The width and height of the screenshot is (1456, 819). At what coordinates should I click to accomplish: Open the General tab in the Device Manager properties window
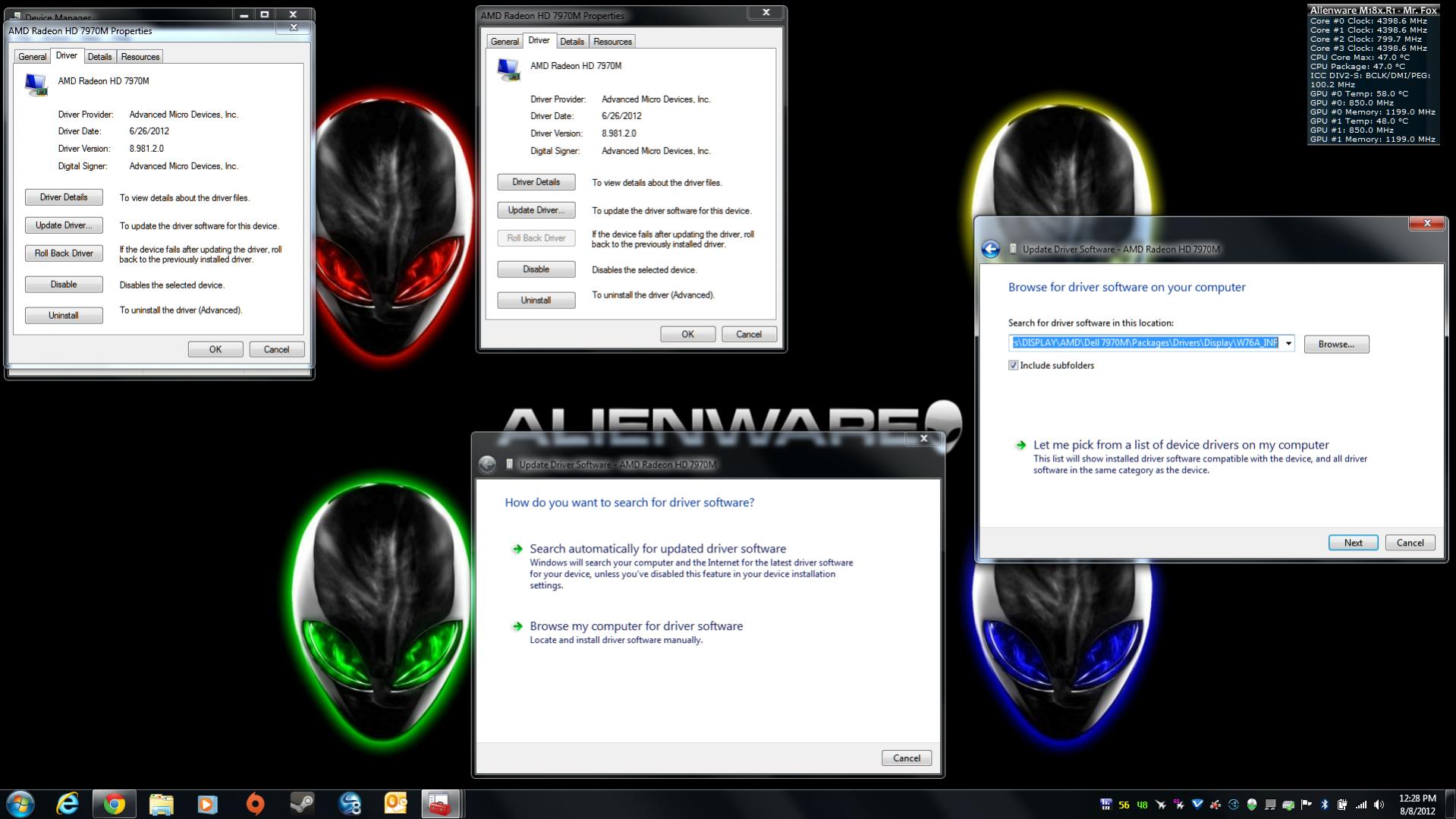(x=32, y=57)
